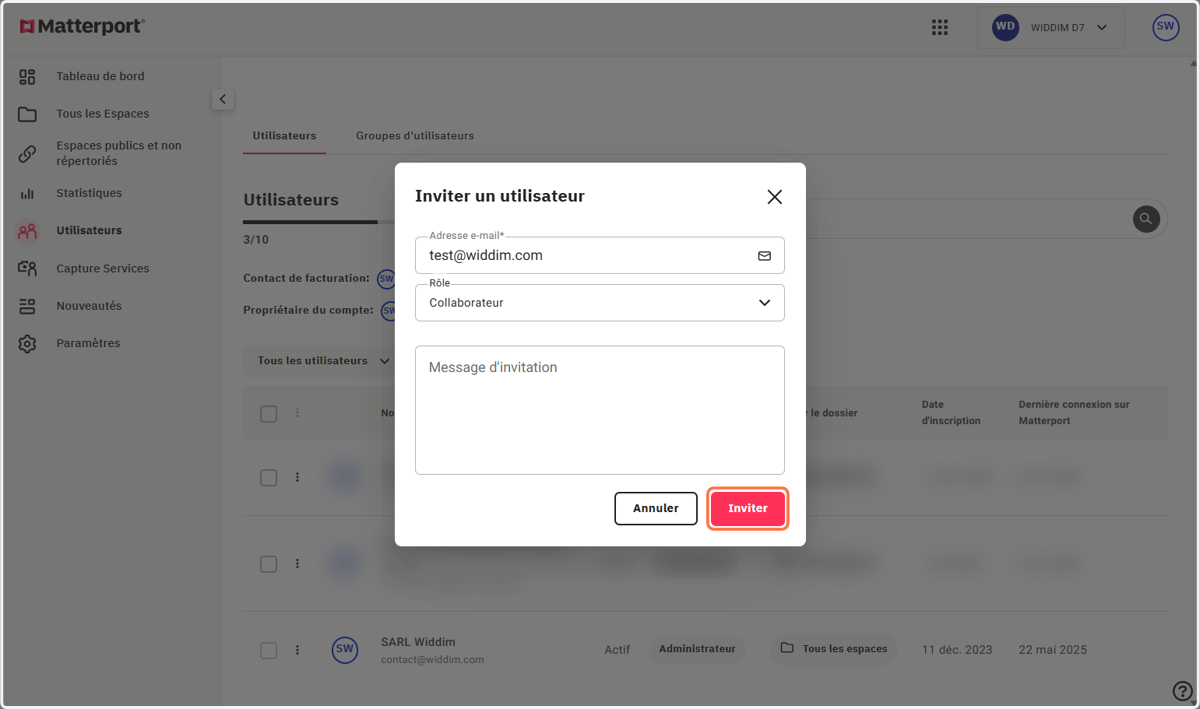This screenshot has height=709, width=1200.
Task: Click the Matterport logo
Action: [x=82, y=27]
